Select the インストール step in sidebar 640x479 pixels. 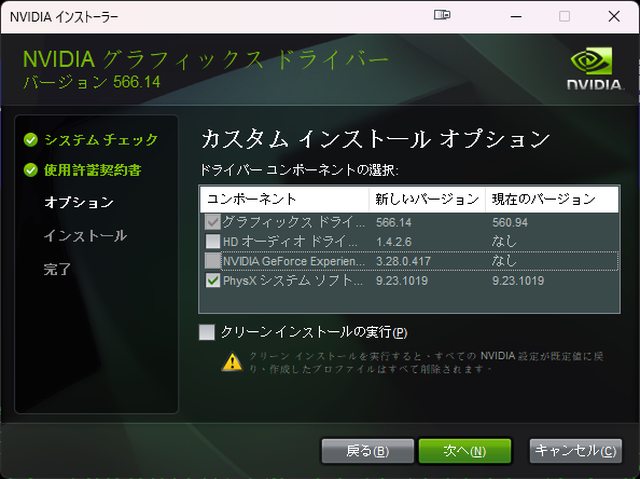point(85,236)
